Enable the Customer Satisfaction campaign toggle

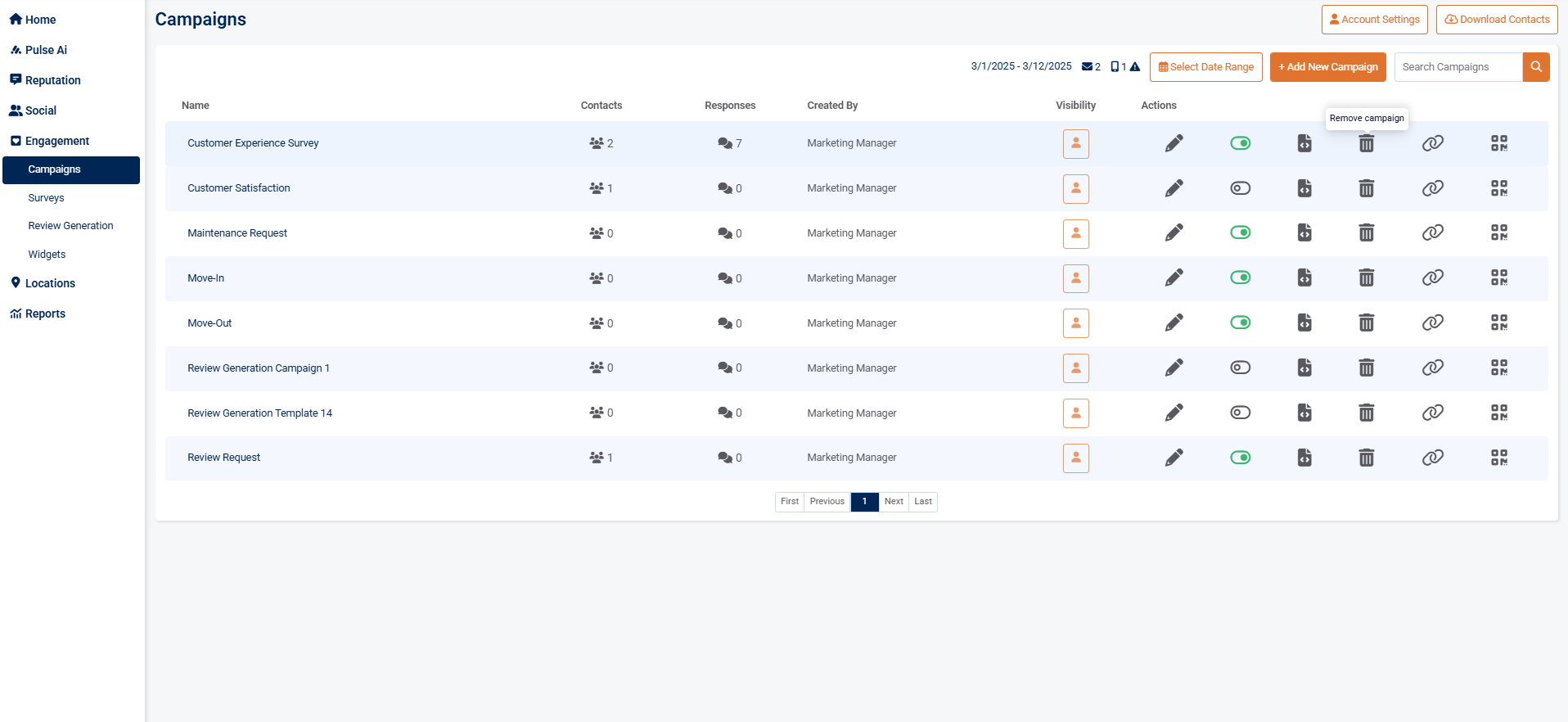[1240, 188]
